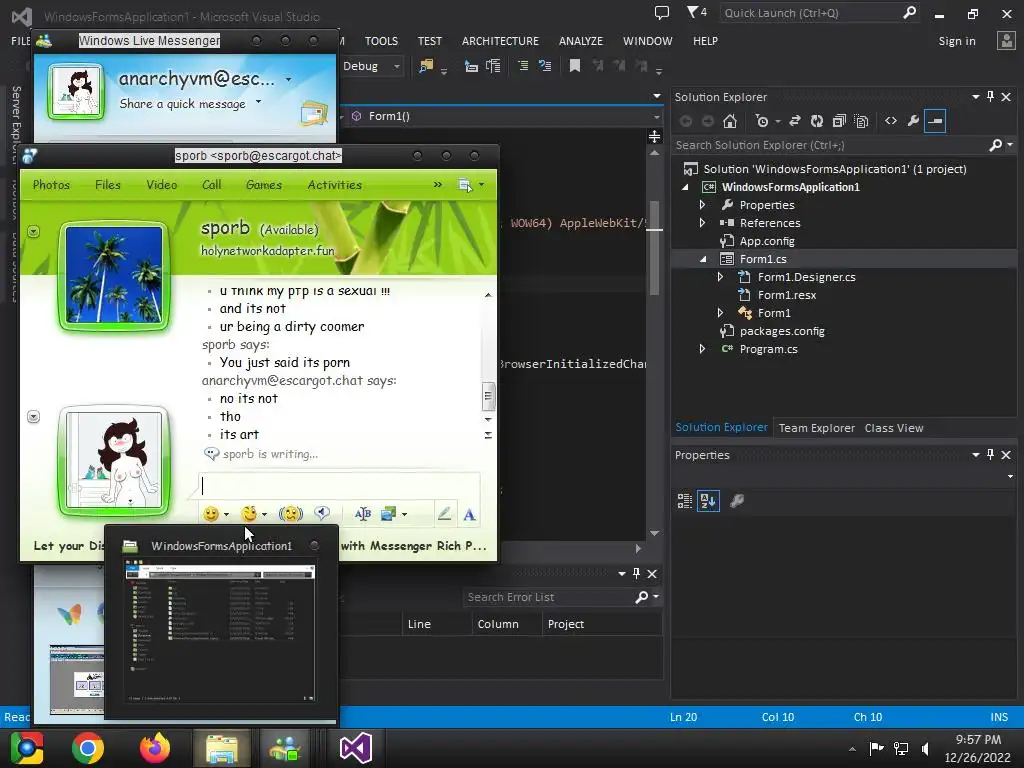
Task: Open the ARCHITECTURE menu
Action: [500, 40]
